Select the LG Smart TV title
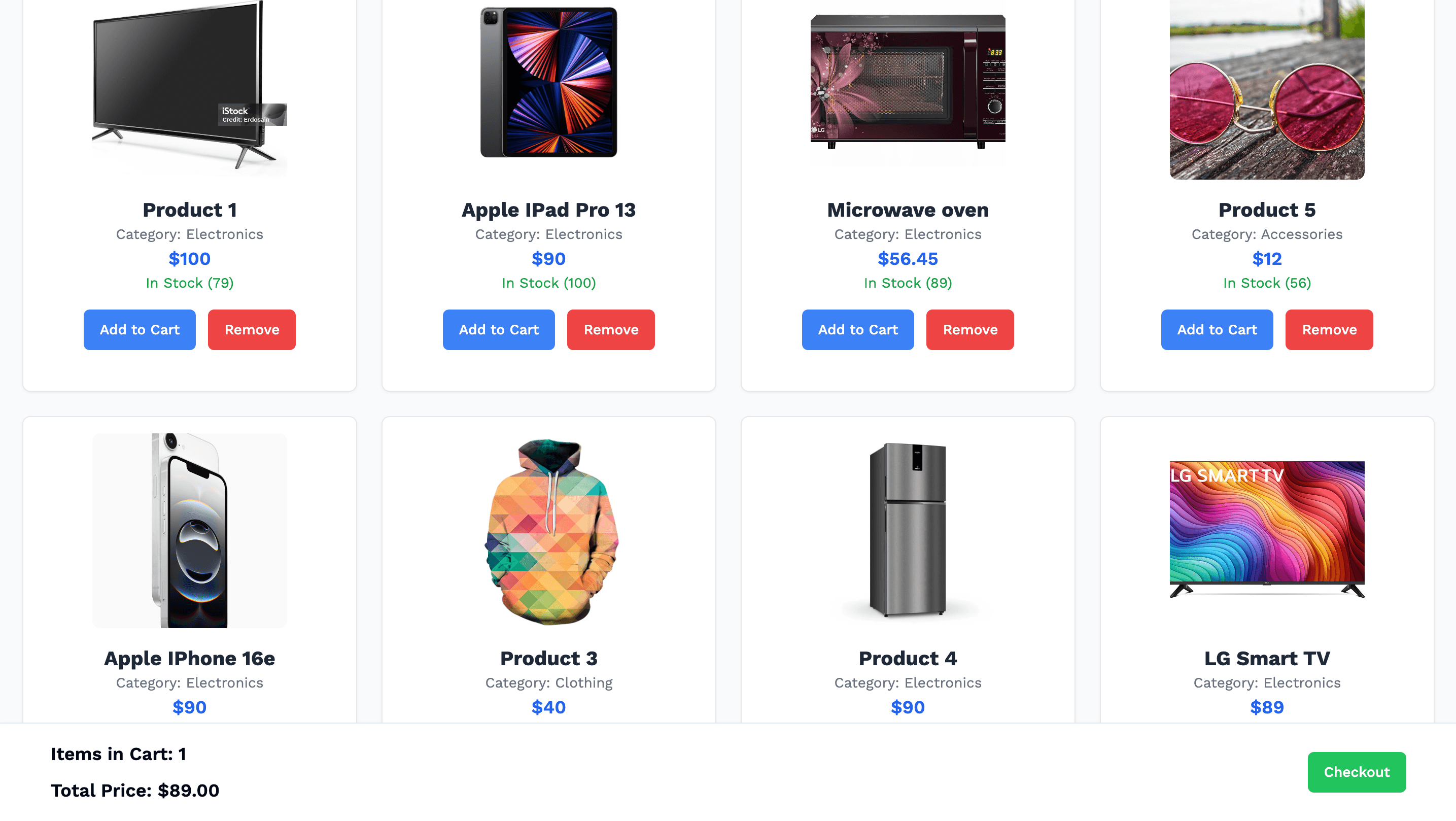This screenshot has height=821, width=1456. pyautogui.click(x=1267, y=658)
